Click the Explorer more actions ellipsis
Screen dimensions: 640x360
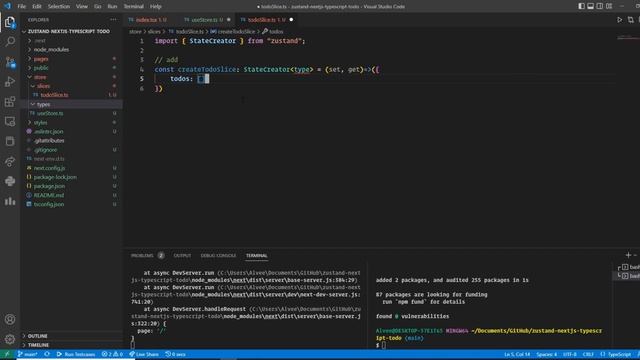tap(113, 20)
